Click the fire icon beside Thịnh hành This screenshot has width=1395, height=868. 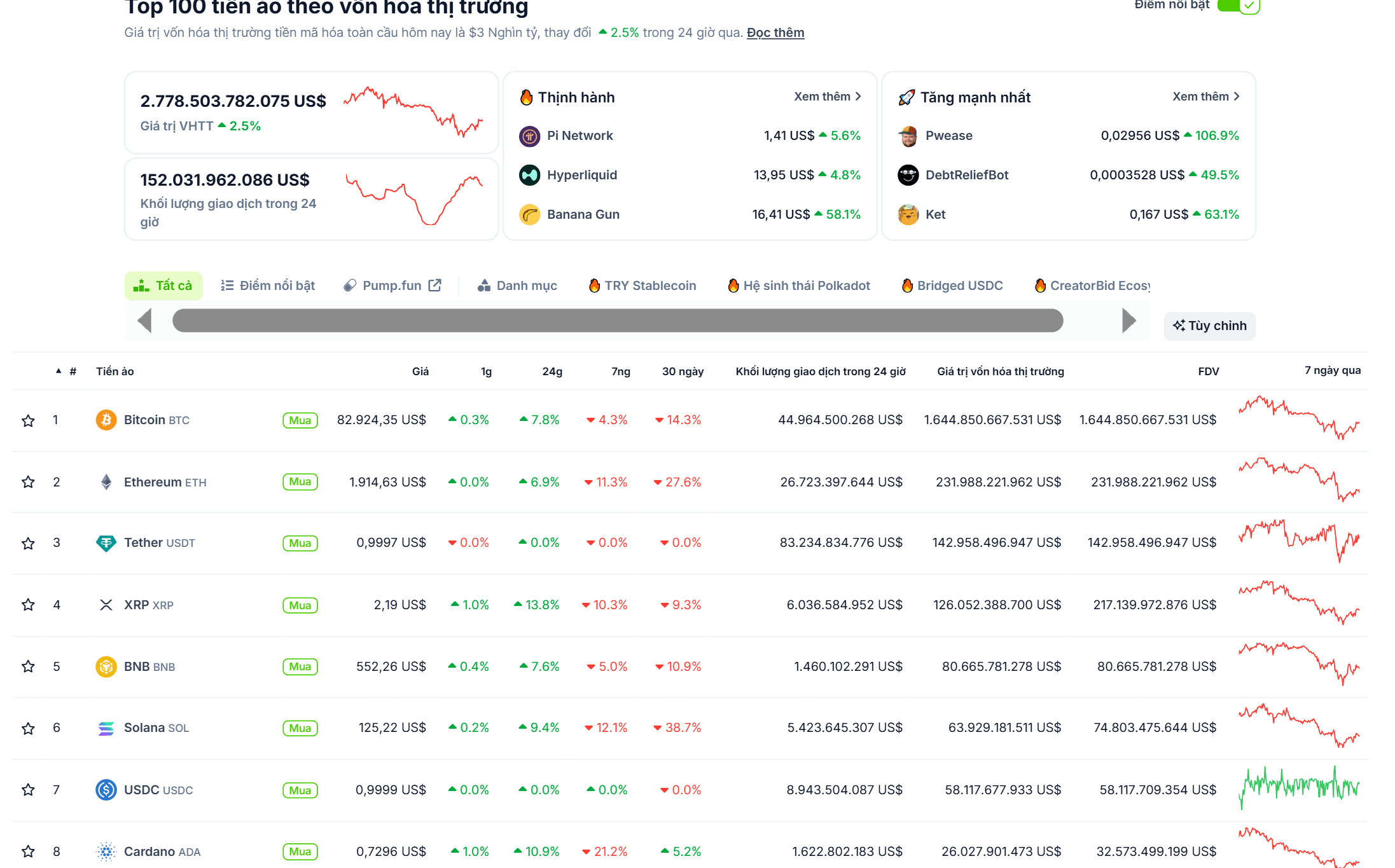(526, 97)
